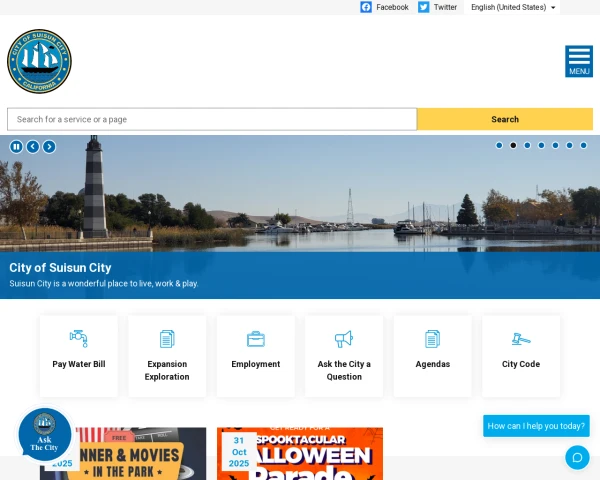This screenshot has height=480, width=600.
Task: Select the first carousel dot indicator
Action: click(499, 145)
